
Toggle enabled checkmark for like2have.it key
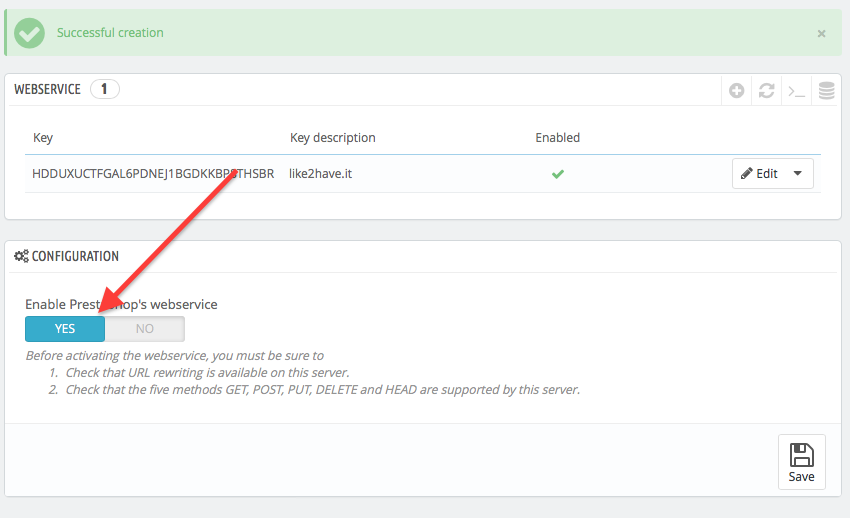click(x=558, y=174)
